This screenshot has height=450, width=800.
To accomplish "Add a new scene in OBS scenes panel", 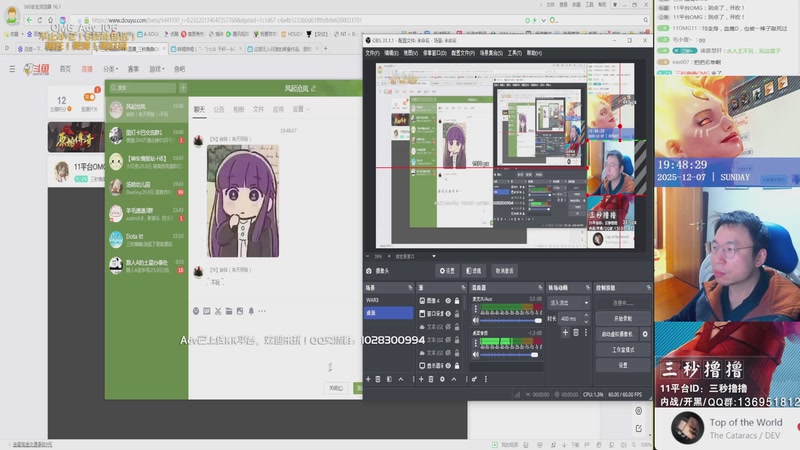I will [368, 379].
